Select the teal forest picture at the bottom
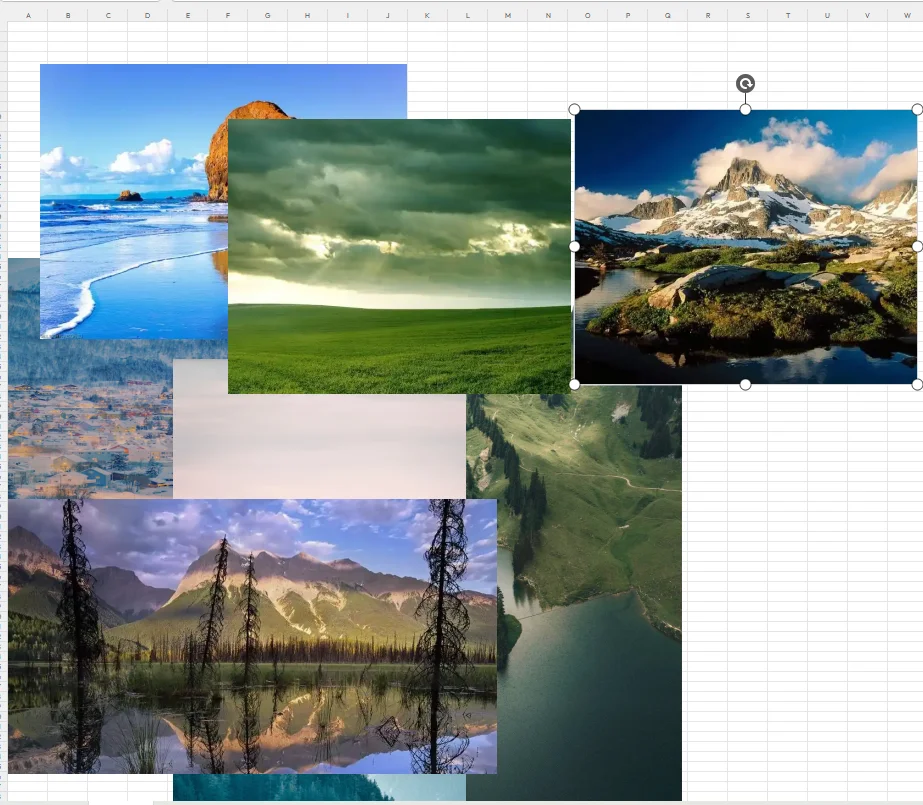The width and height of the screenshot is (923, 805). click(319, 787)
